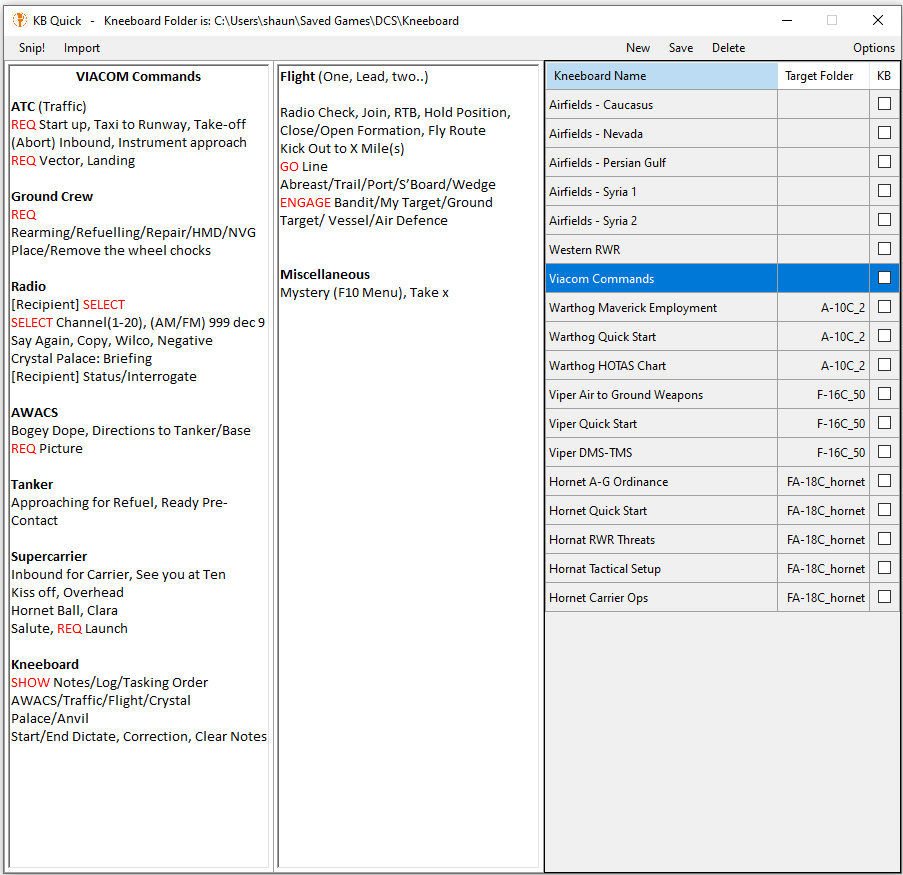The width and height of the screenshot is (903, 875).
Task: Enable KB checkbox for Airfields - Caucasus
Action: pos(884,104)
